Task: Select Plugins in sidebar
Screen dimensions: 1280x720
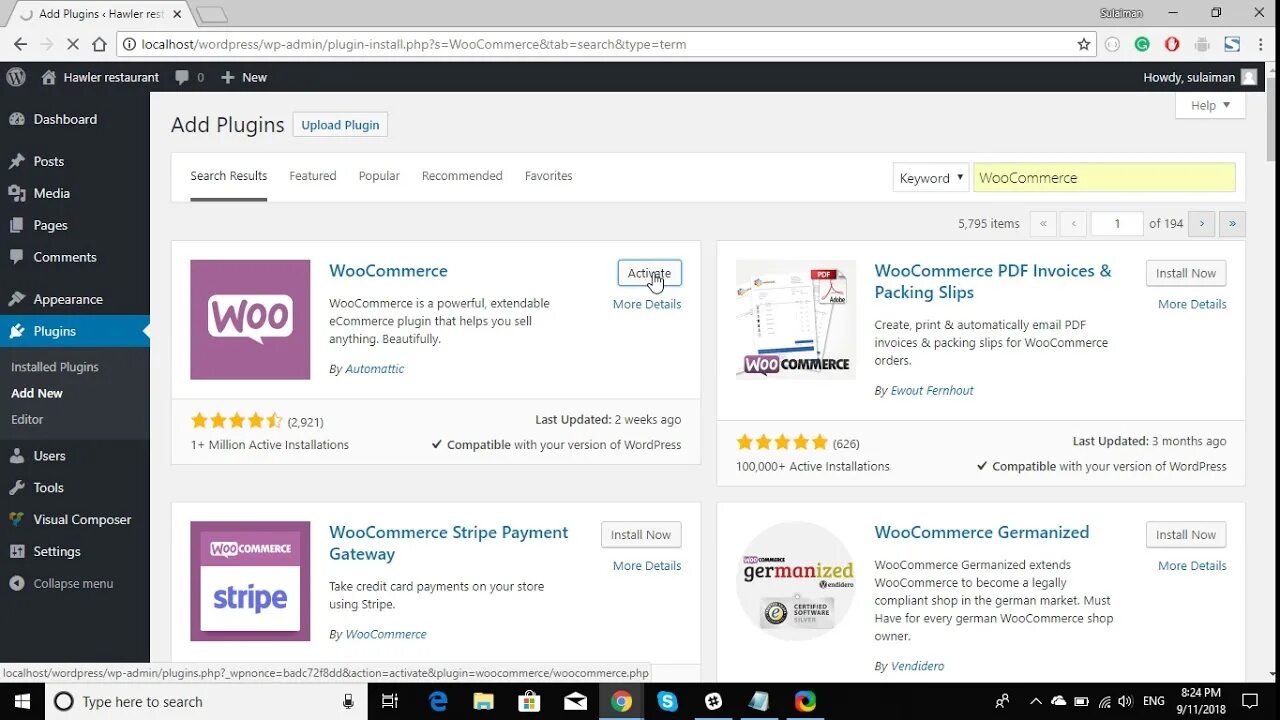Action: point(75,331)
